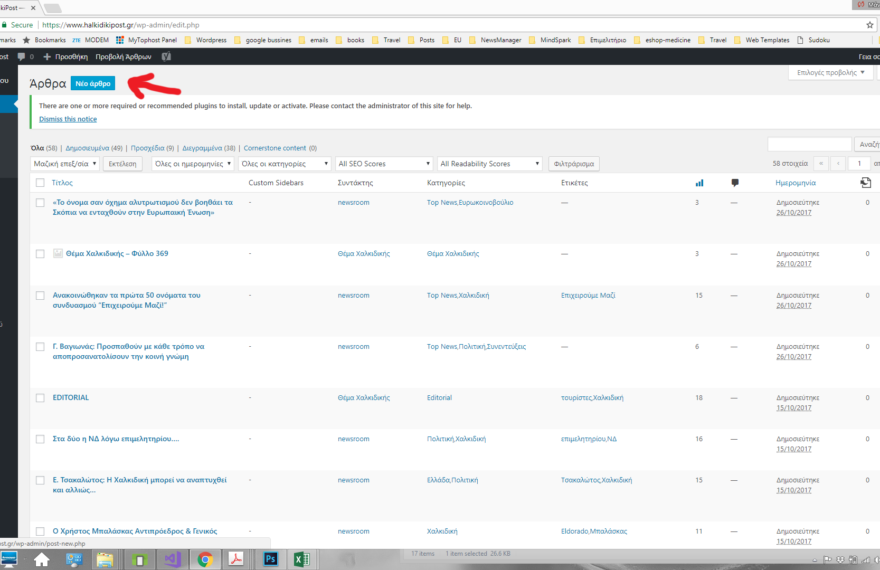Click the posts search input field

[809, 145]
